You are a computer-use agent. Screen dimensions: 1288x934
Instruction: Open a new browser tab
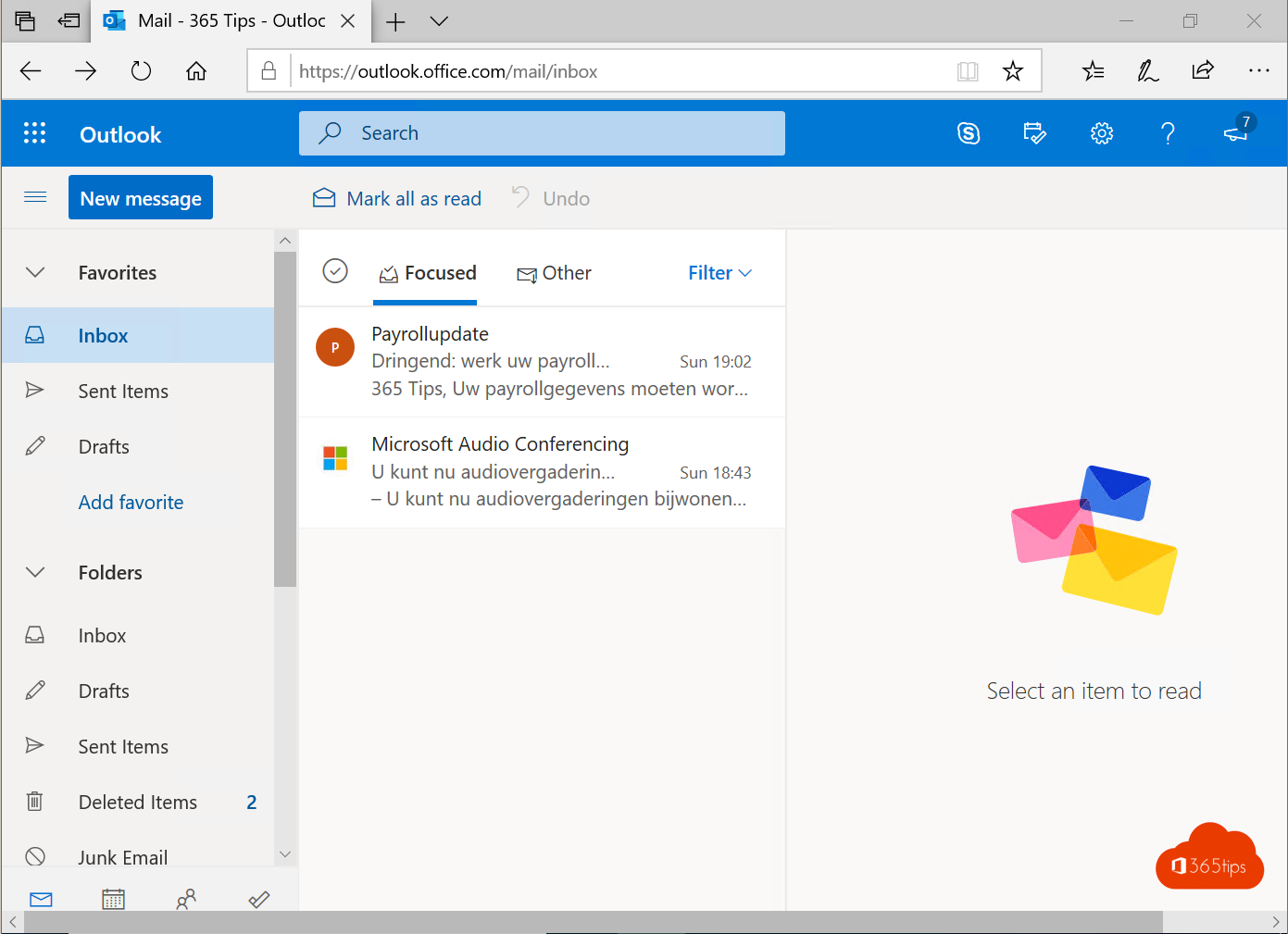[x=395, y=21]
